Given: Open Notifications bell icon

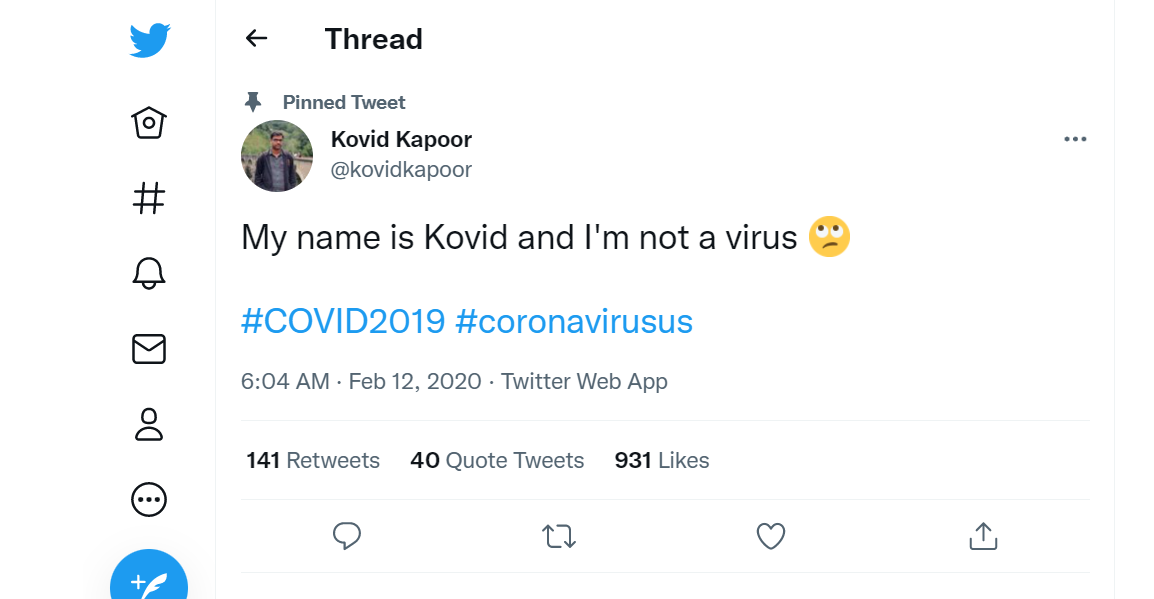Looking at the screenshot, I should [149, 273].
